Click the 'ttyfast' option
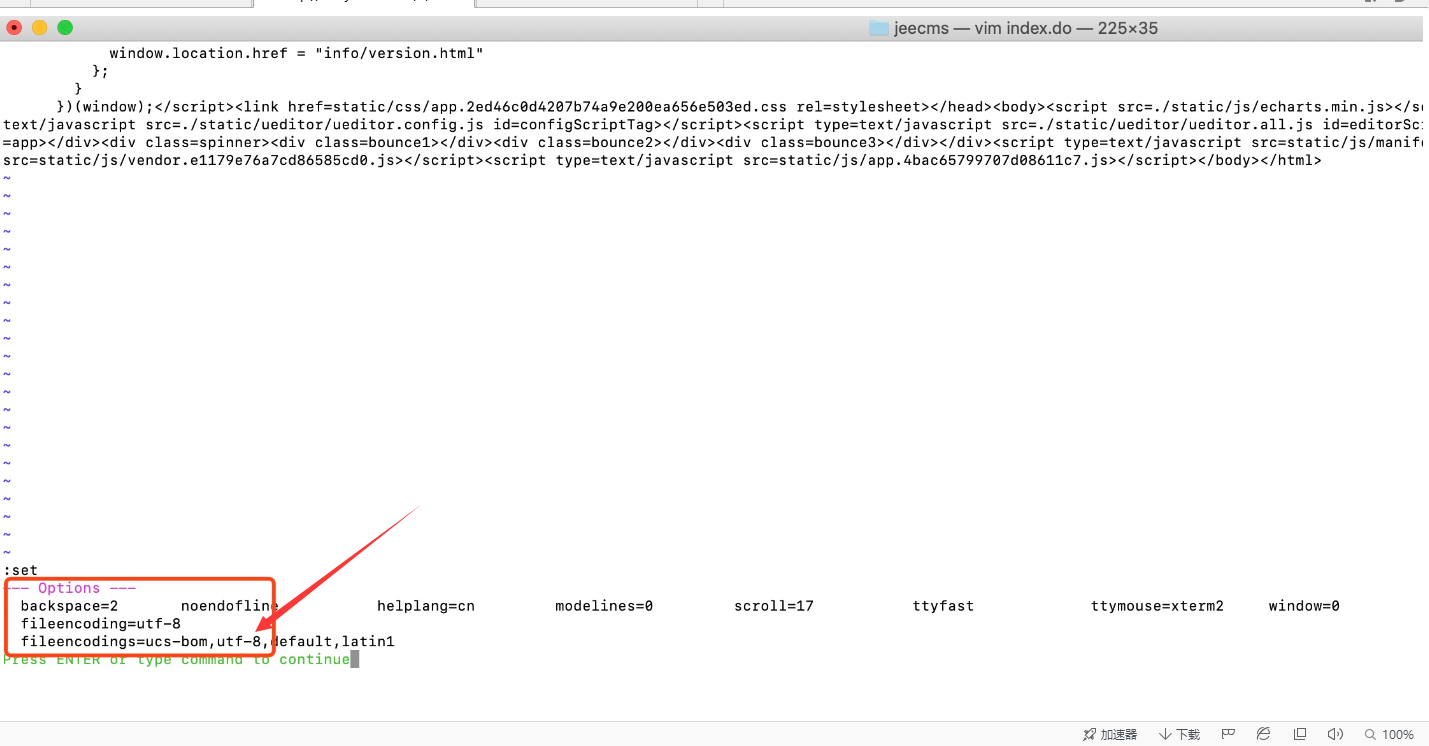This screenshot has height=746, width=1429. click(943, 606)
